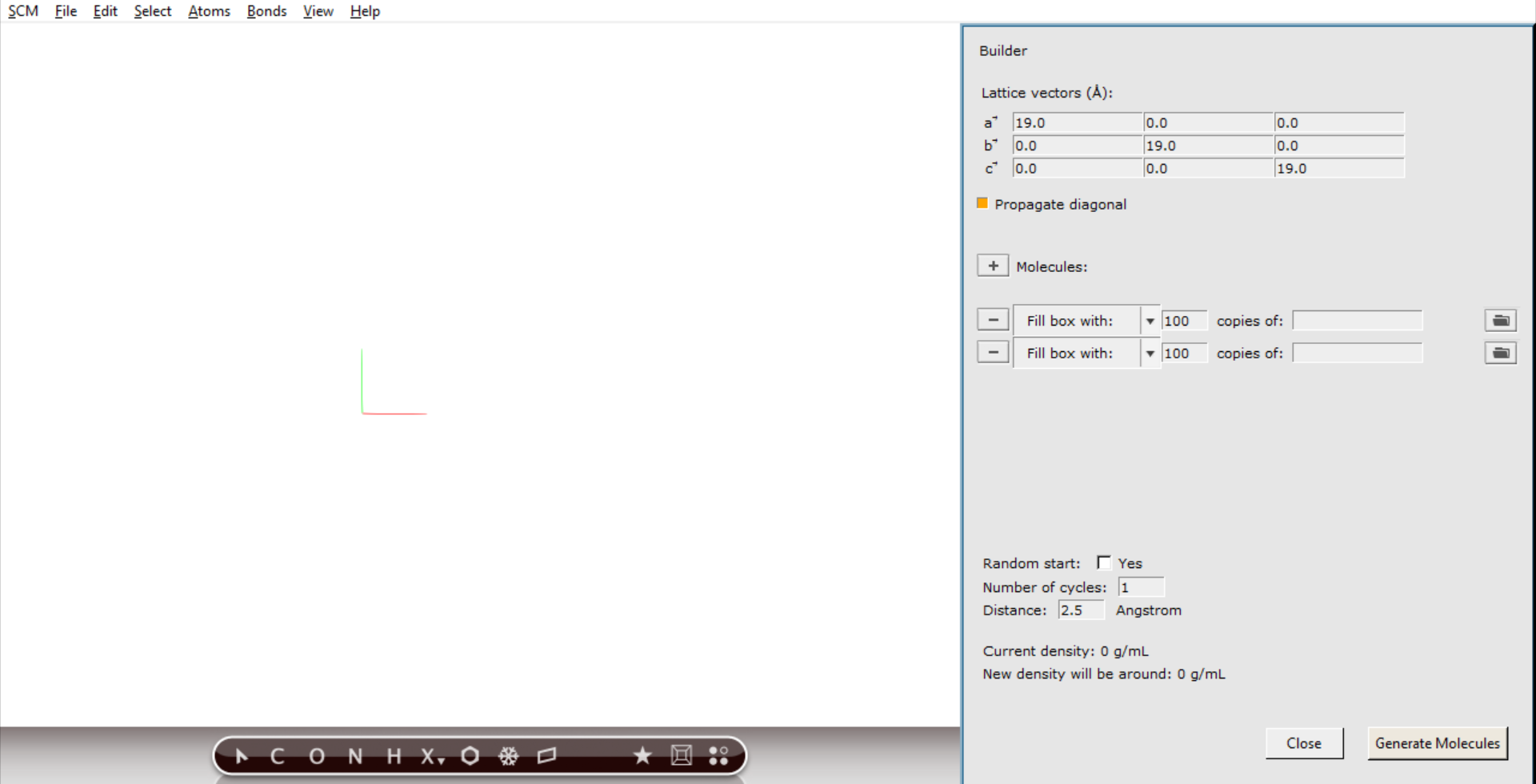The height and width of the screenshot is (784, 1536).
Task: Click the parallelogram periodic cell tool
Action: (x=547, y=756)
